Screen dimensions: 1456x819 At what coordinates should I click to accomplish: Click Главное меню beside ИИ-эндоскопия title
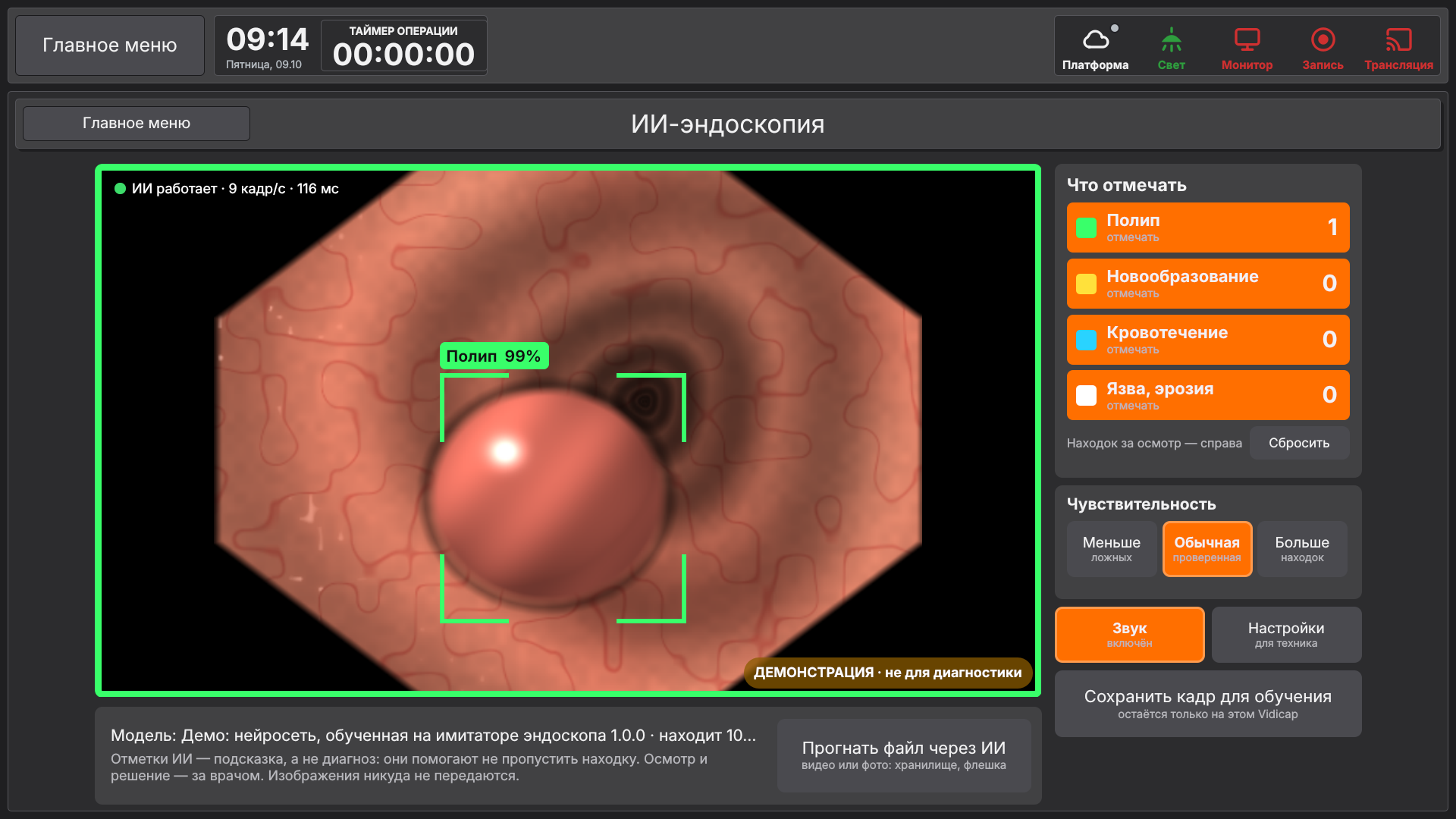click(136, 123)
